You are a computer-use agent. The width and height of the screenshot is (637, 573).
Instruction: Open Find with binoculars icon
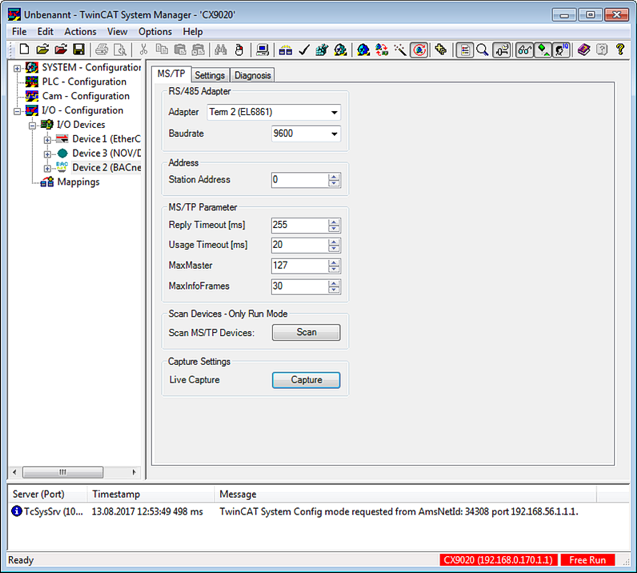coord(221,50)
